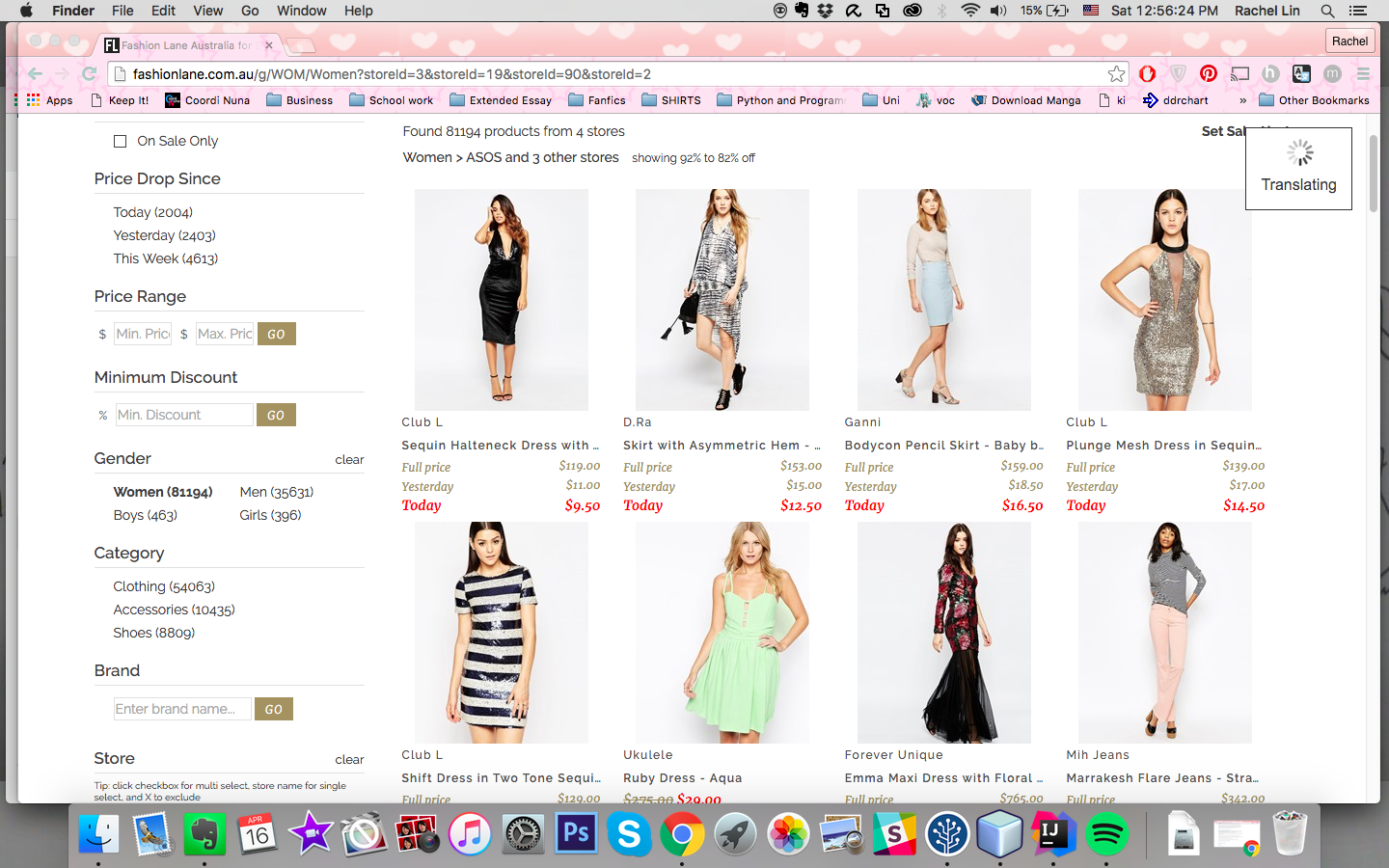Viewport: 1389px width, 868px height.
Task: Select the Shoes (8809) category
Action: point(154,633)
